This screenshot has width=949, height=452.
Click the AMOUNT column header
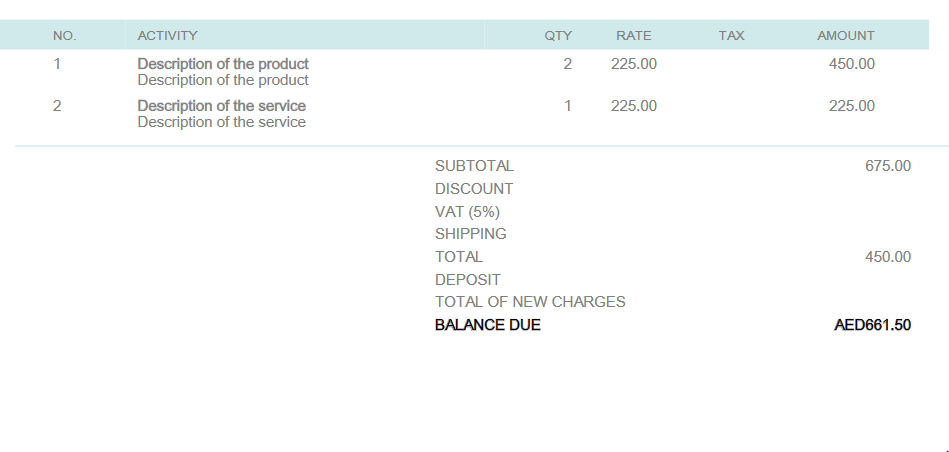pos(845,36)
